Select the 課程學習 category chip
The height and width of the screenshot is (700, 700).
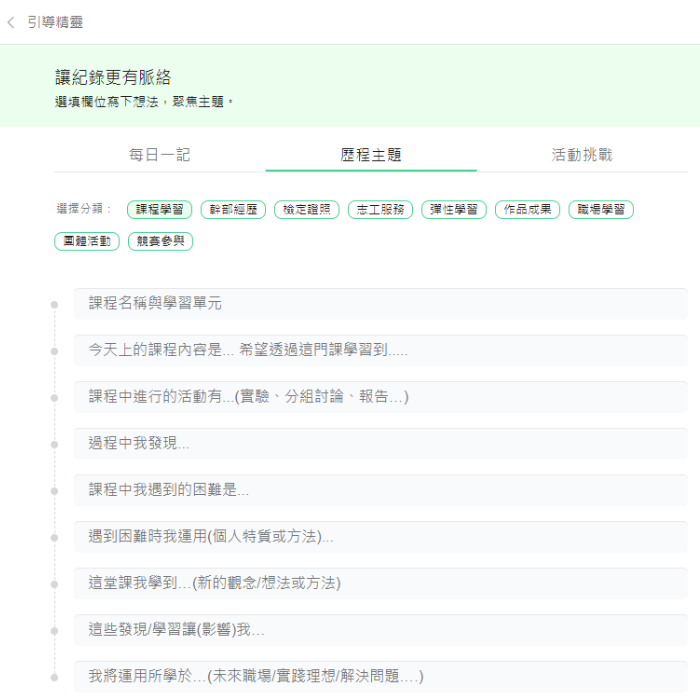(x=160, y=210)
